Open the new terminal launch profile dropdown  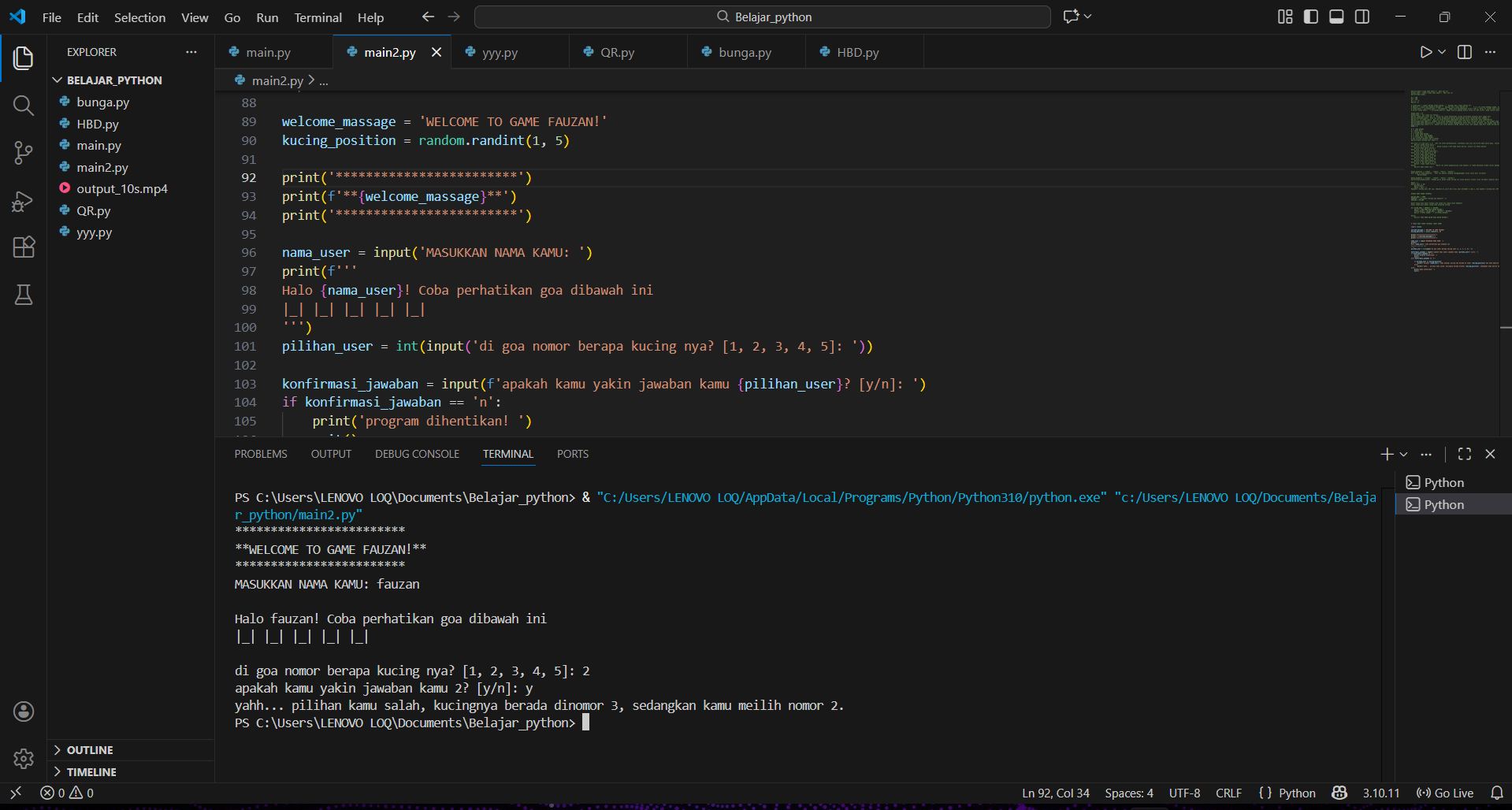click(x=1404, y=455)
